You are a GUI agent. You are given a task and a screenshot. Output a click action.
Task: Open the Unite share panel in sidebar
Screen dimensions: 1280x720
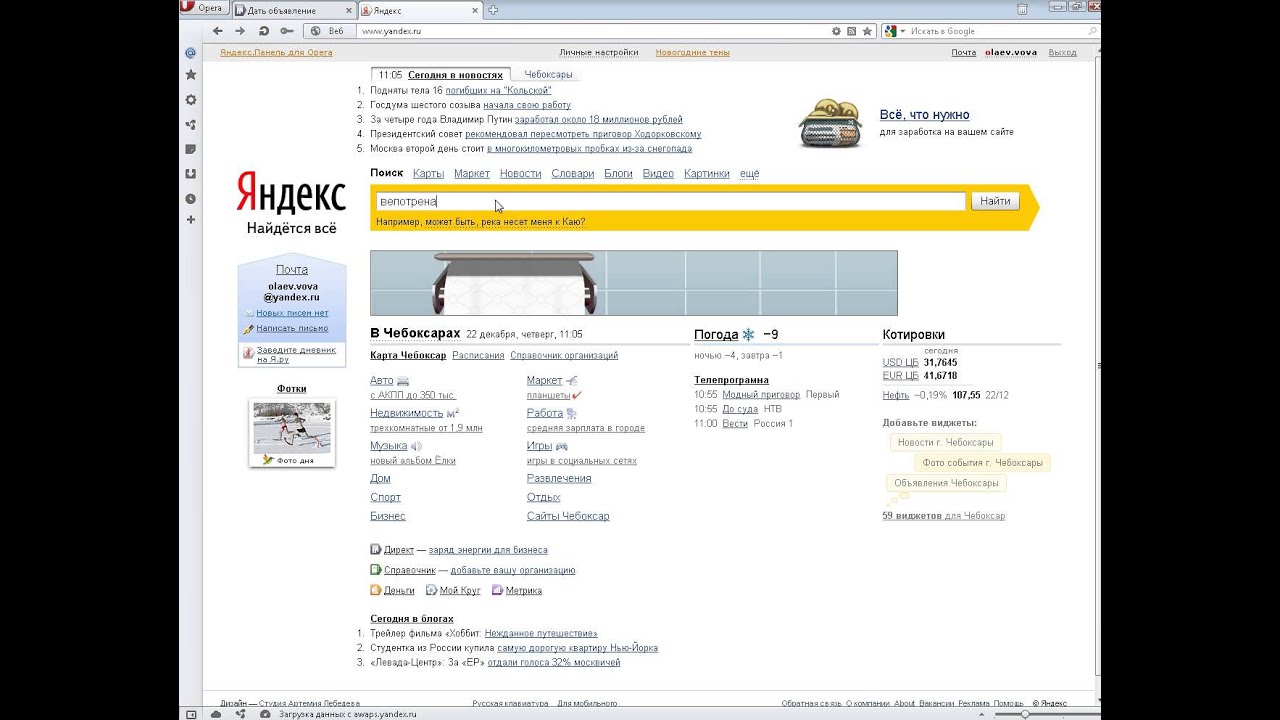[190, 125]
